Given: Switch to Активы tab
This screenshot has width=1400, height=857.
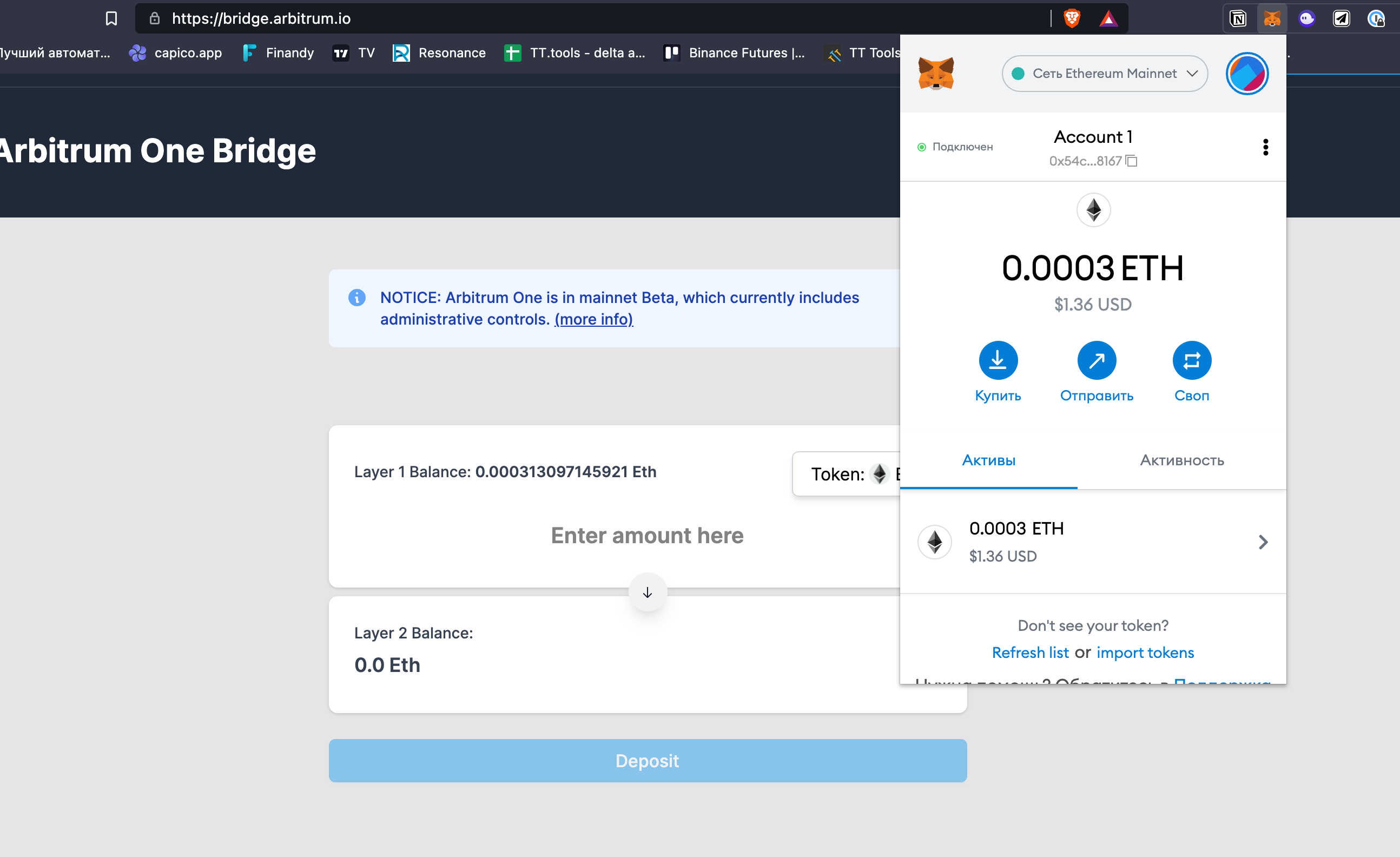Looking at the screenshot, I should [988, 460].
